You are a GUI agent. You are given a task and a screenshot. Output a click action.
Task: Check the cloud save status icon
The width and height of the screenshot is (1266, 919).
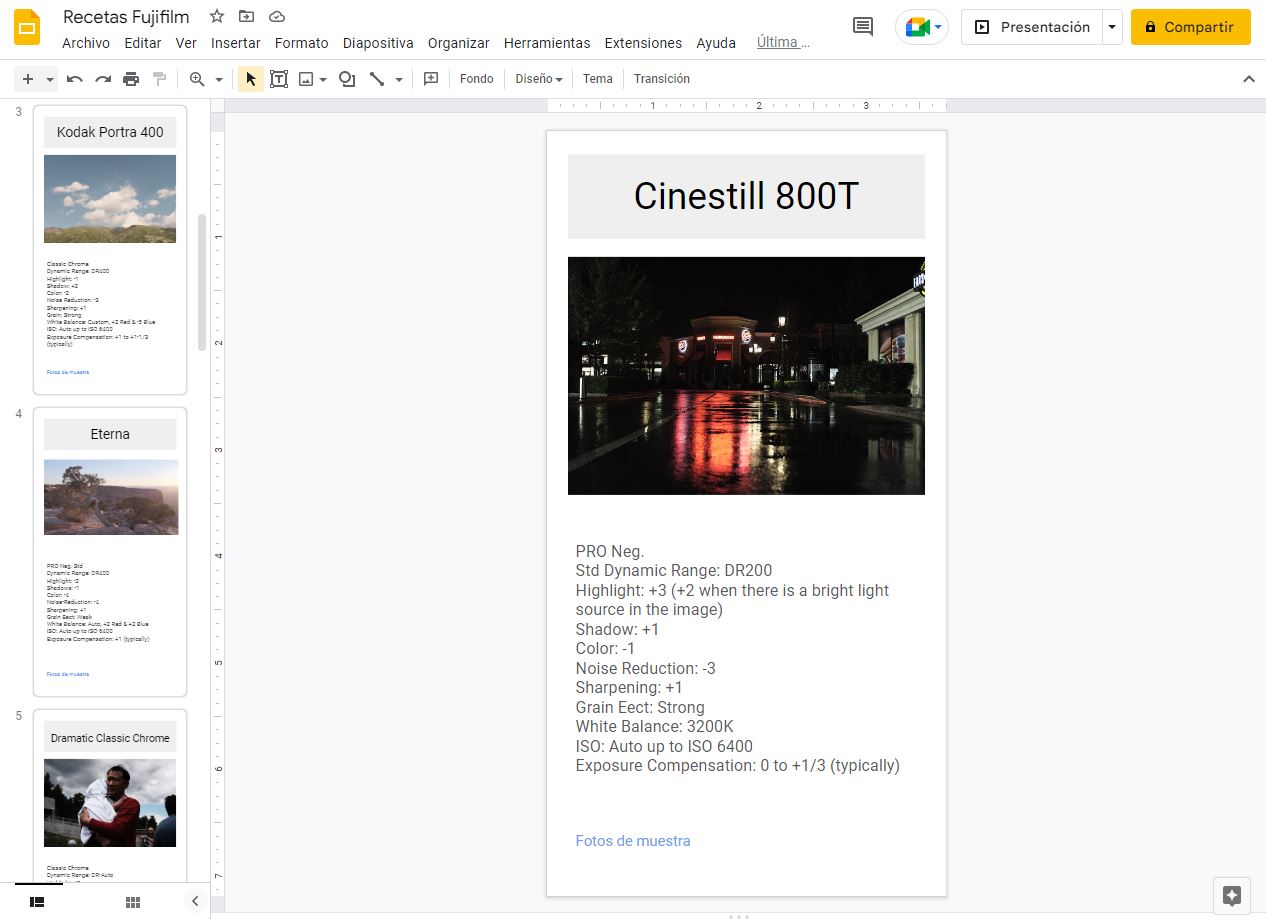(277, 16)
